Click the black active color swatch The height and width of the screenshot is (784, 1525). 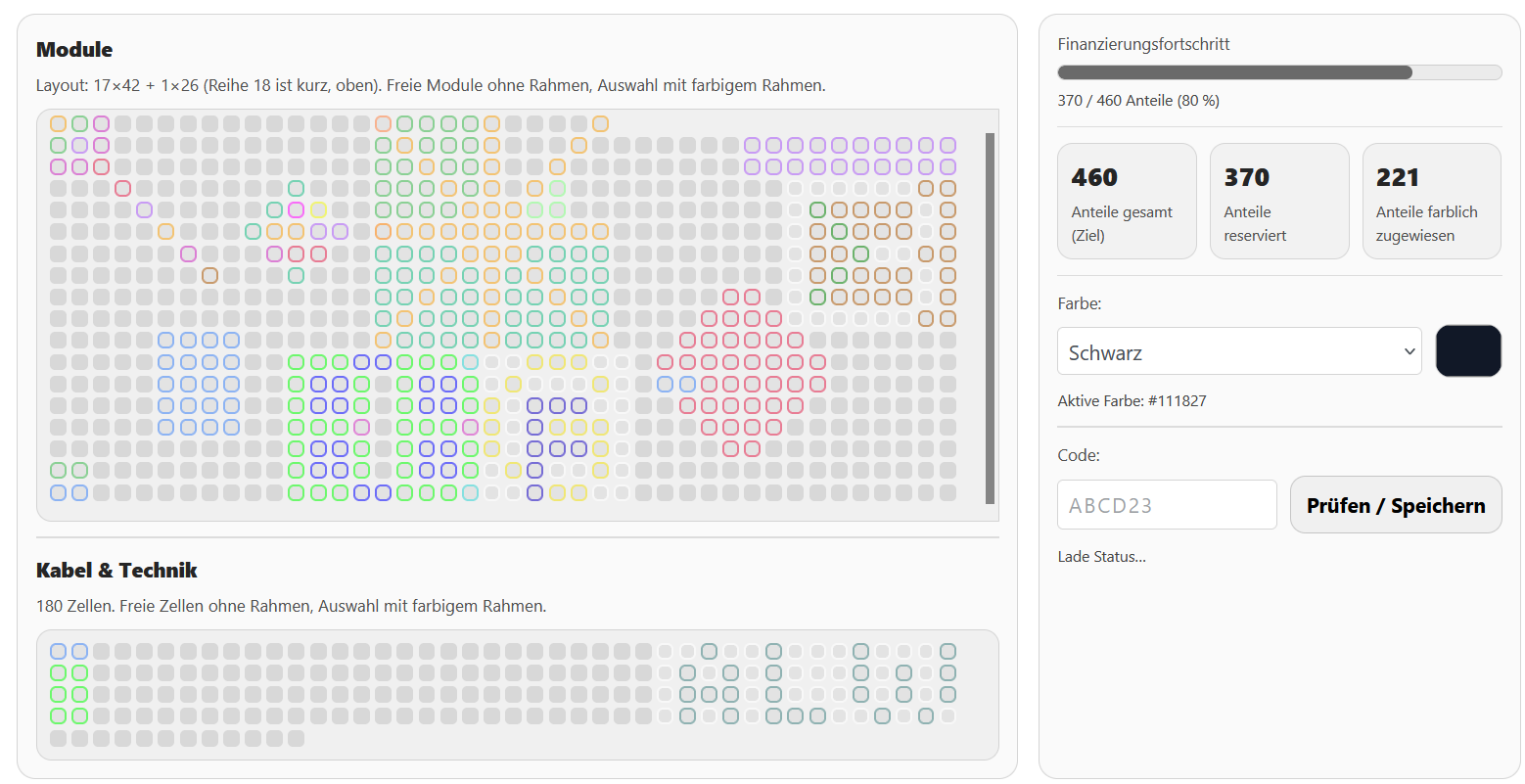point(1467,350)
